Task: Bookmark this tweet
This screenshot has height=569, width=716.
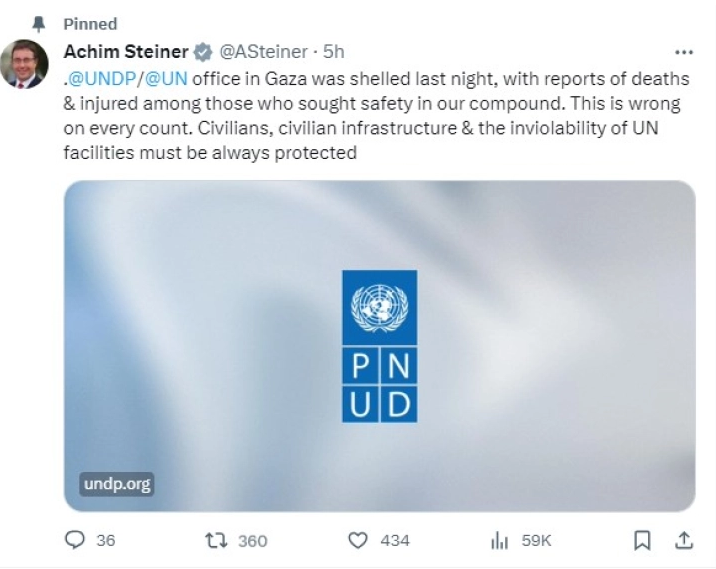Action: [643, 540]
